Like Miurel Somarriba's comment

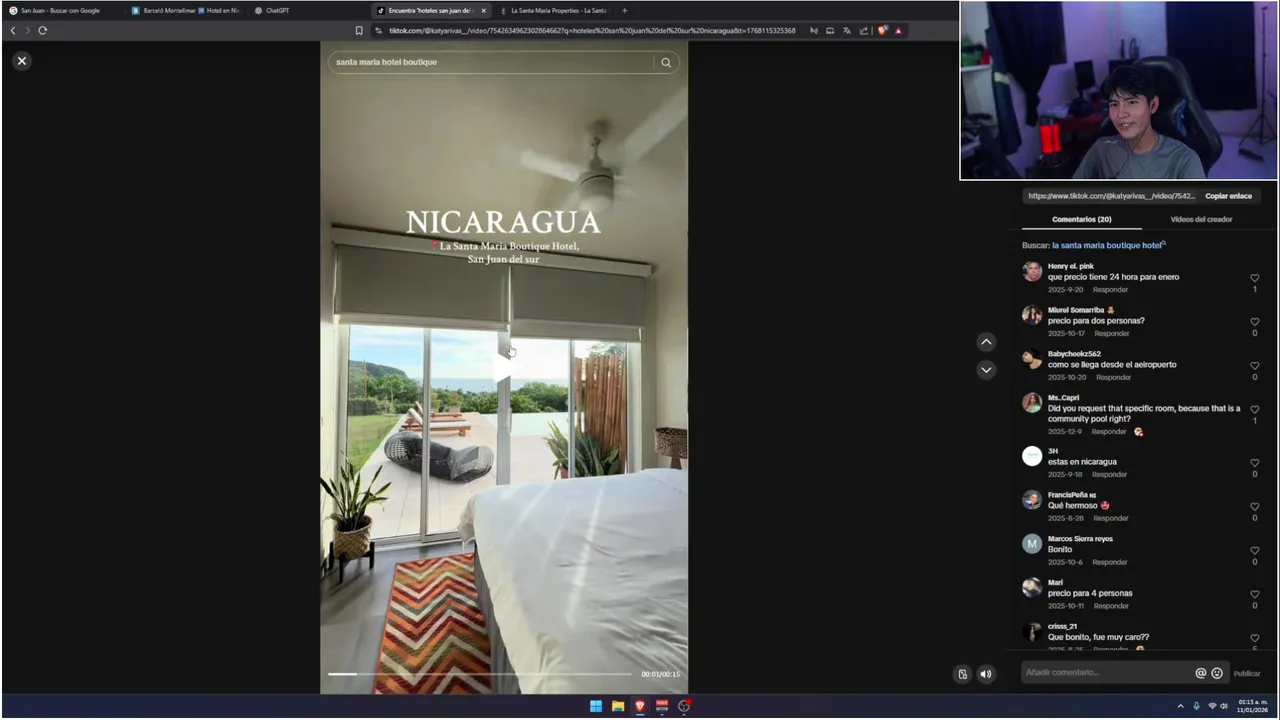coord(1255,322)
